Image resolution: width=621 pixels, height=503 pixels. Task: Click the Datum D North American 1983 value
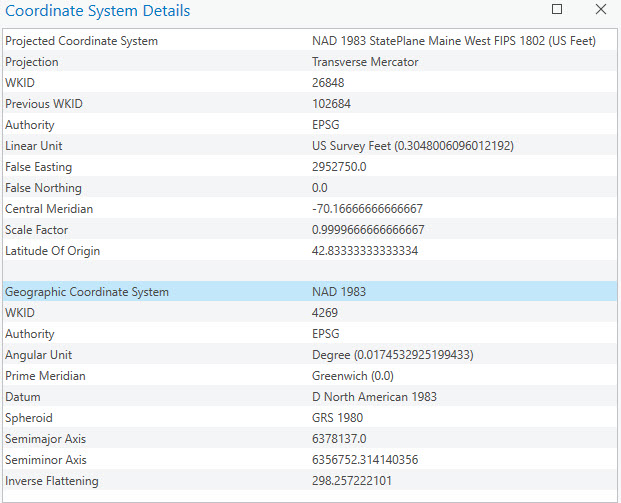click(374, 397)
